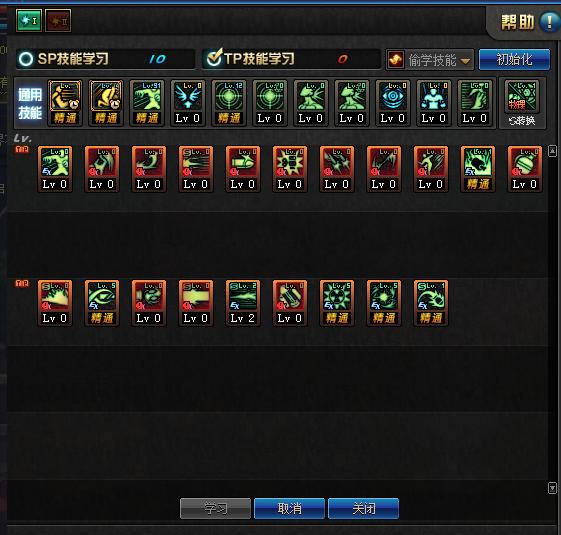The width and height of the screenshot is (561, 535).
Task: Open the 偷学技能 dropdown
Action: (430, 59)
